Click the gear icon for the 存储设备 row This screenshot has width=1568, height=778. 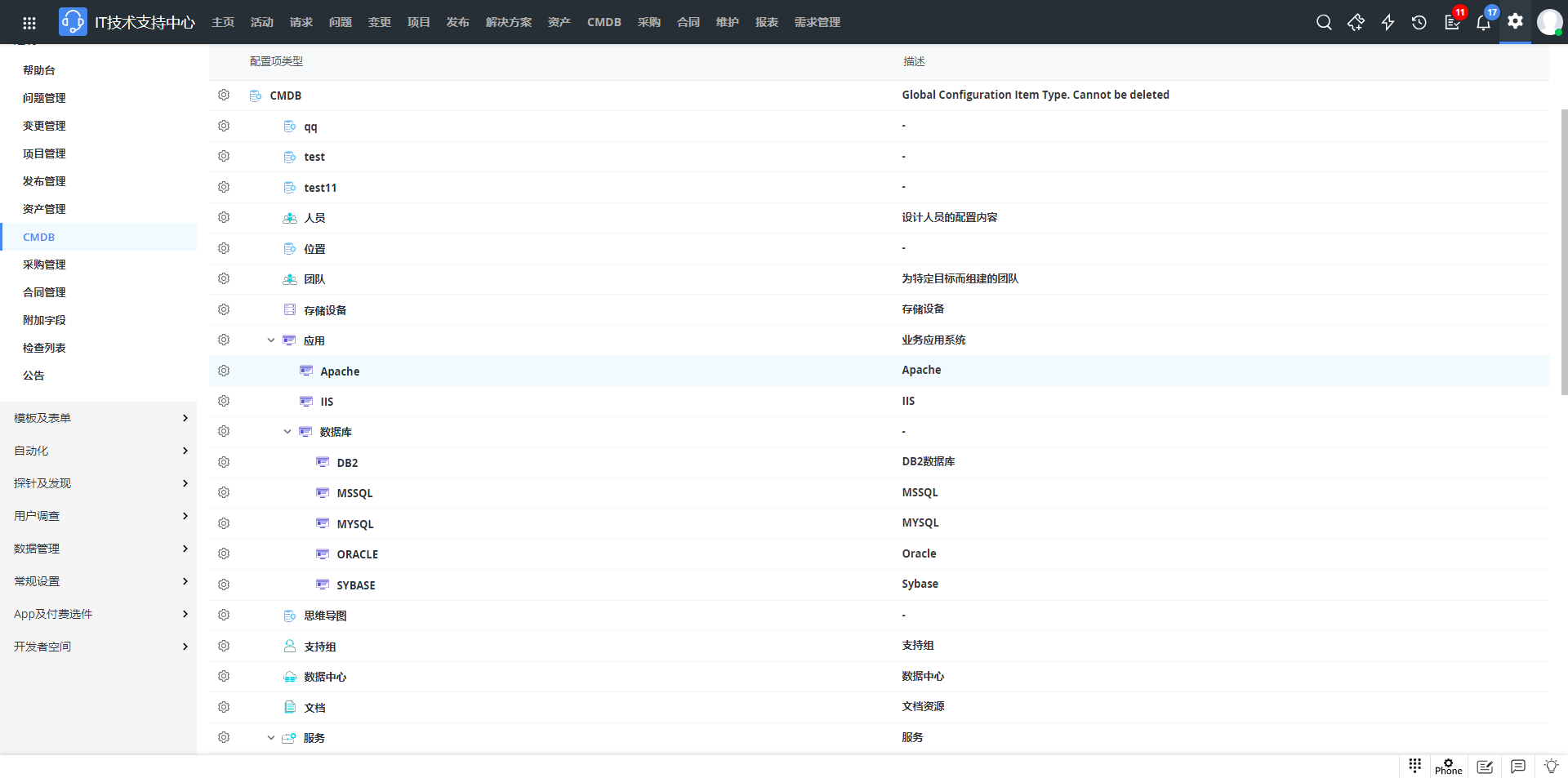(224, 309)
